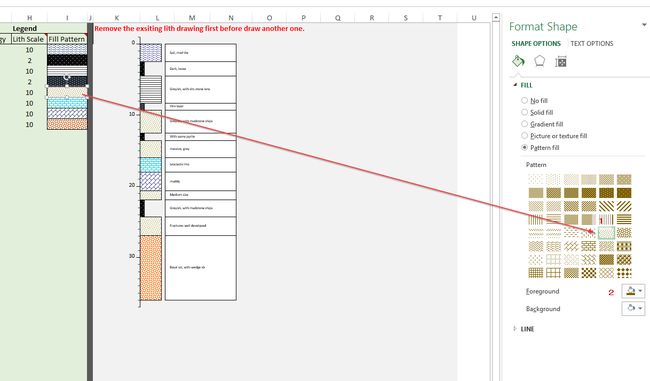Select the No fill radio button
Image resolution: width=650 pixels, height=381 pixels.
pyautogui.click(x=524, y=100)
